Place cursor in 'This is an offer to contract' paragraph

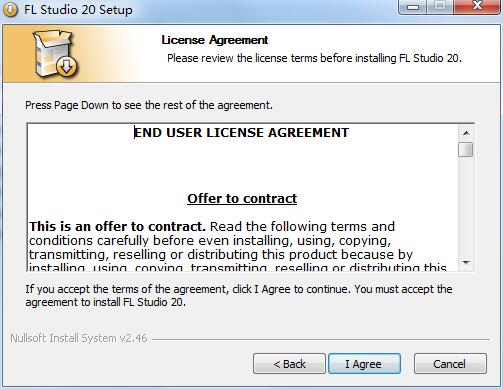237,246
